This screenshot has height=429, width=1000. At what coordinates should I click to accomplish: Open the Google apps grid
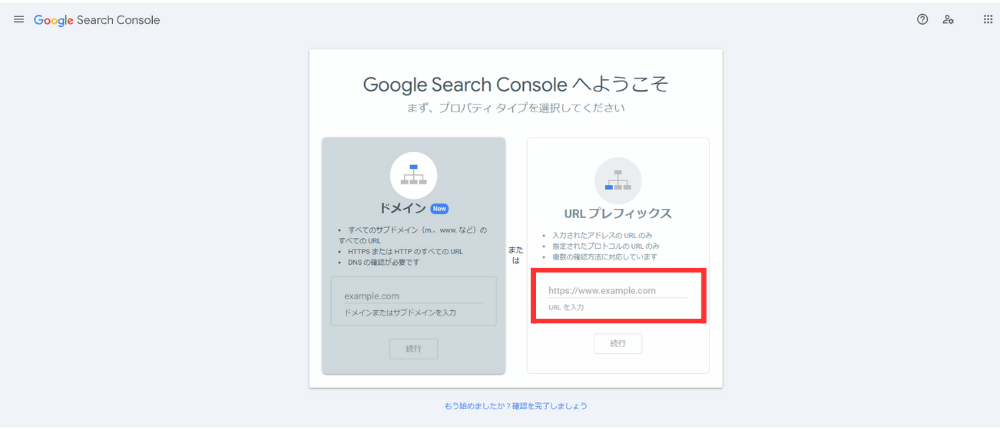pos(988,20)
